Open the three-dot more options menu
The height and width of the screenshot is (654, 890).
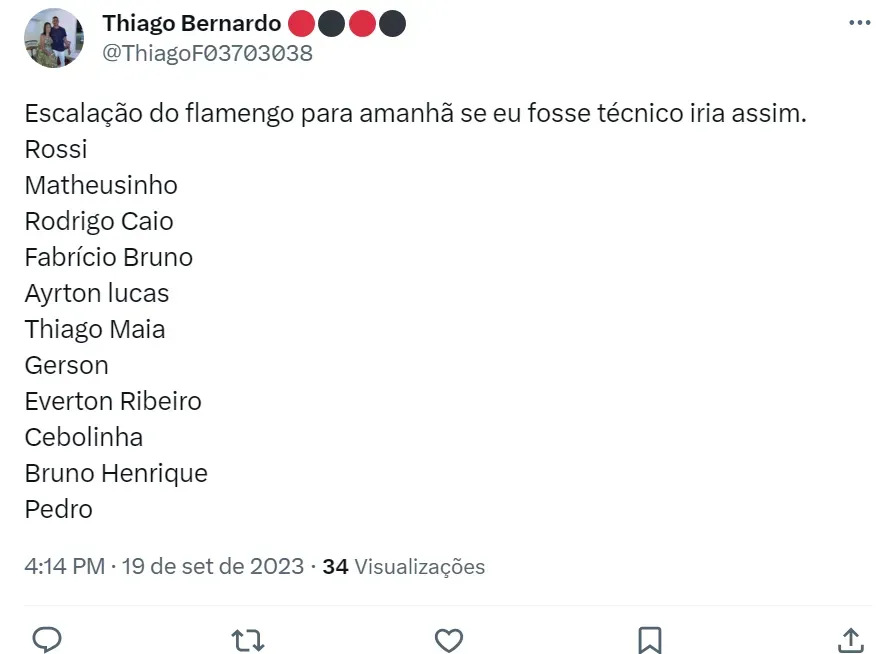pyautogui.click(x=859, y=23)
